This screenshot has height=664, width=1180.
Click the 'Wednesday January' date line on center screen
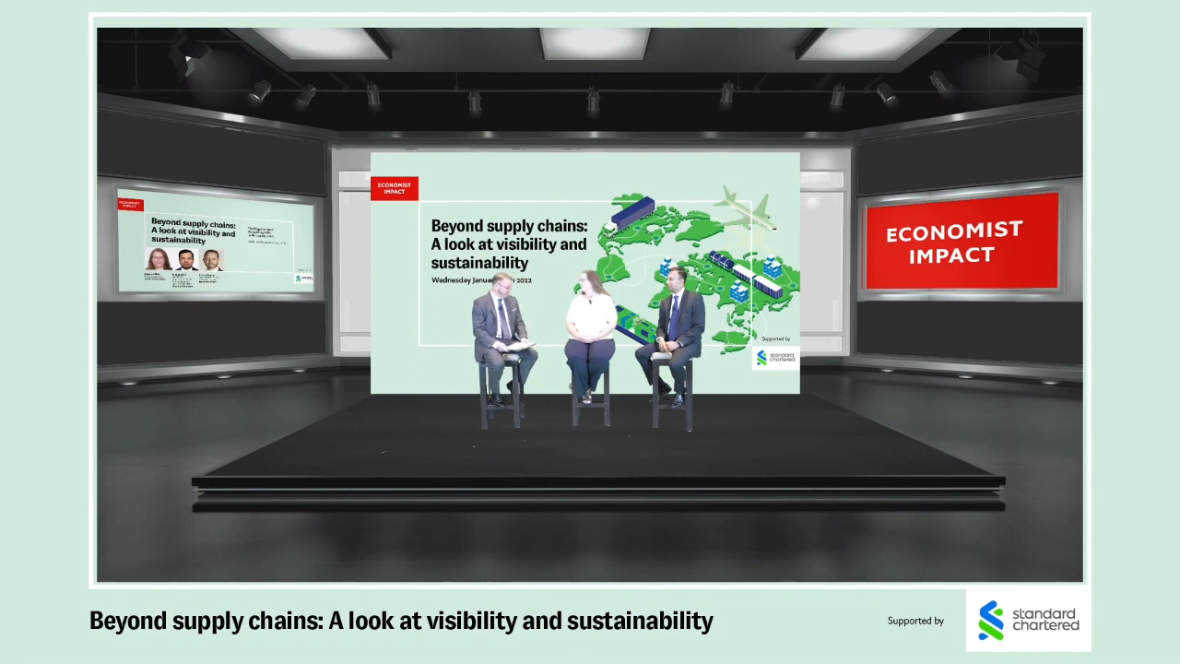click(x=482, y=280)
